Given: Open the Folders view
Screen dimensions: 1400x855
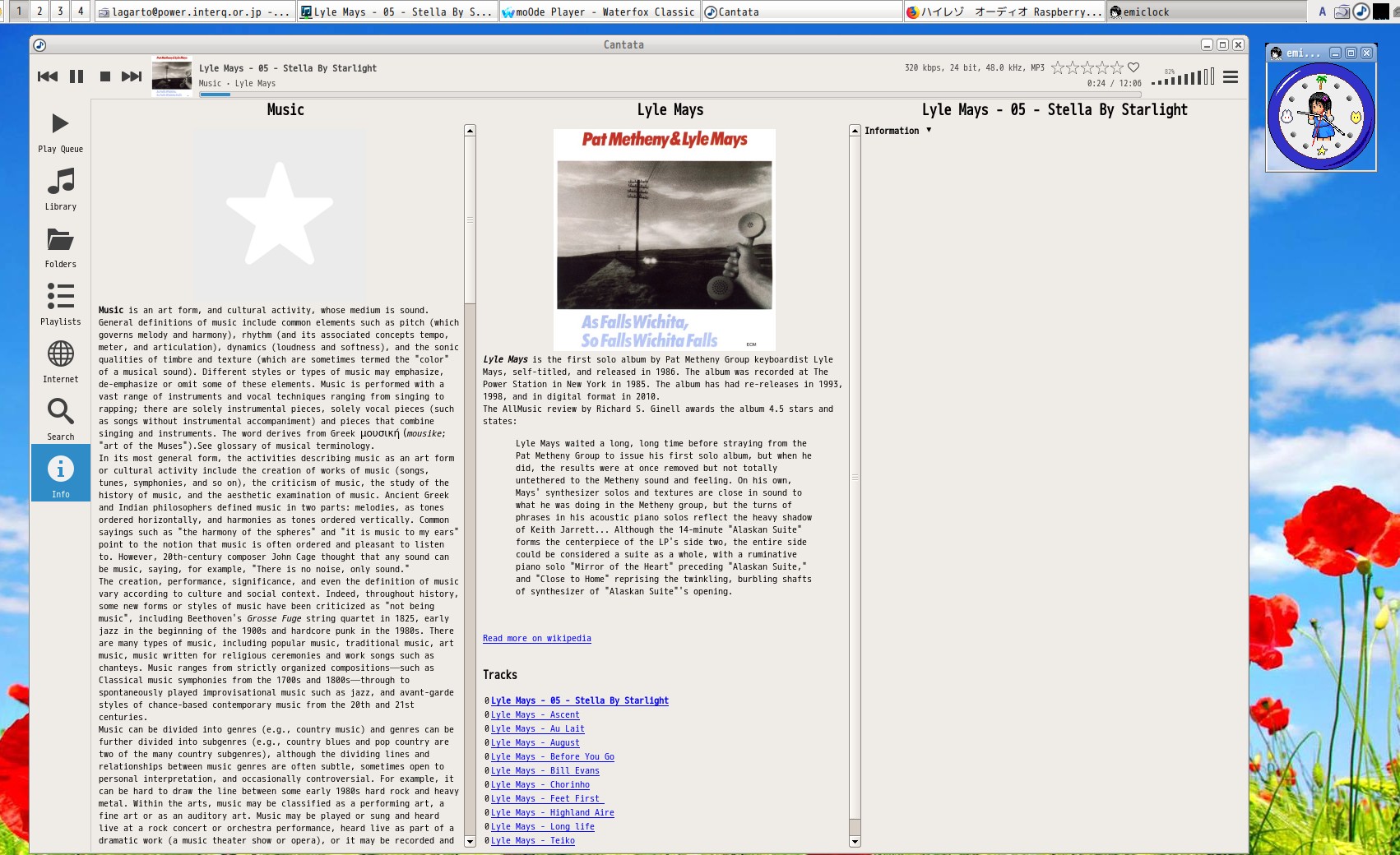Looking at the screenshot, I should pos(60,247).
